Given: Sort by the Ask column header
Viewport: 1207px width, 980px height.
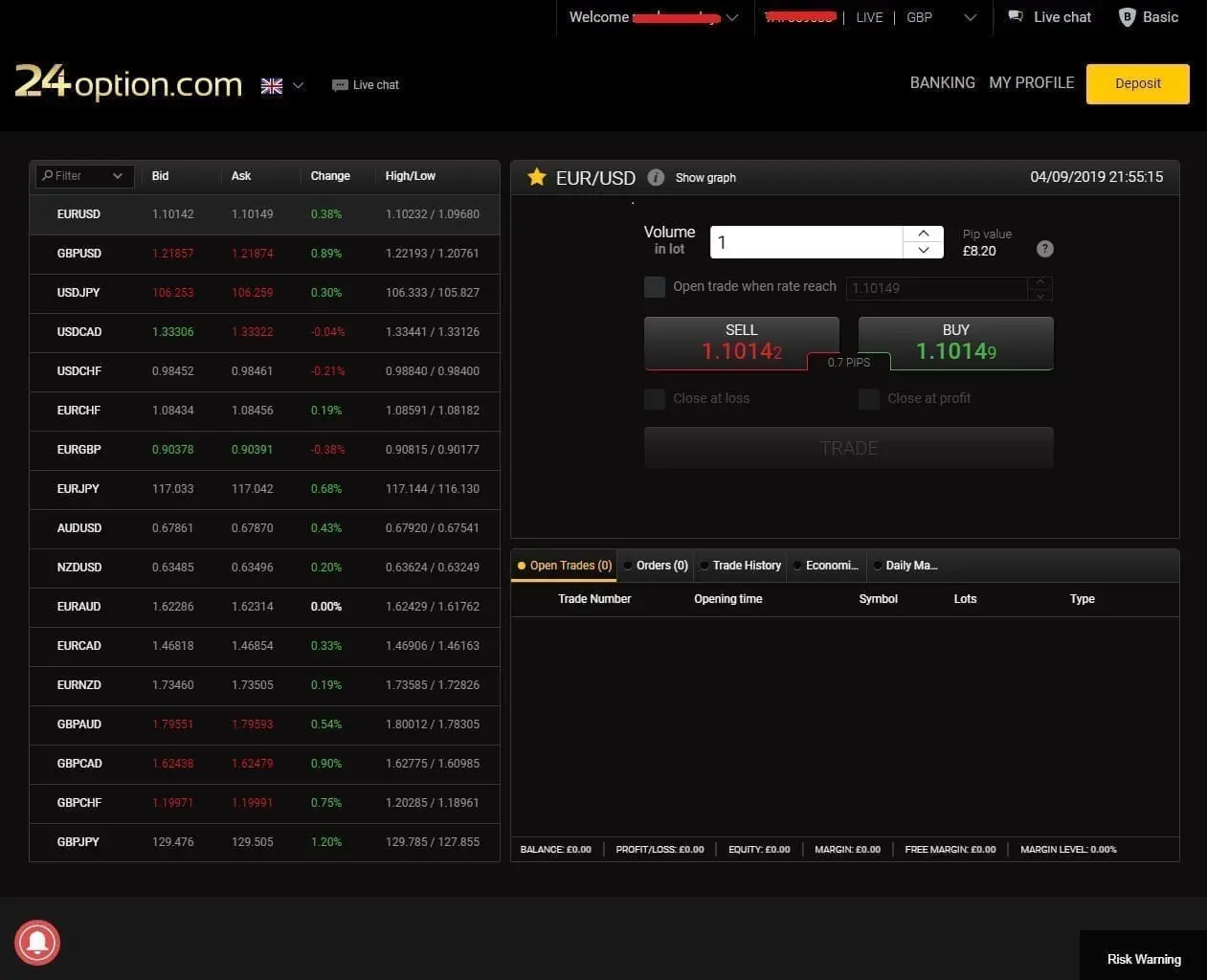Looking at the screenshot, I should pos(241,176).
